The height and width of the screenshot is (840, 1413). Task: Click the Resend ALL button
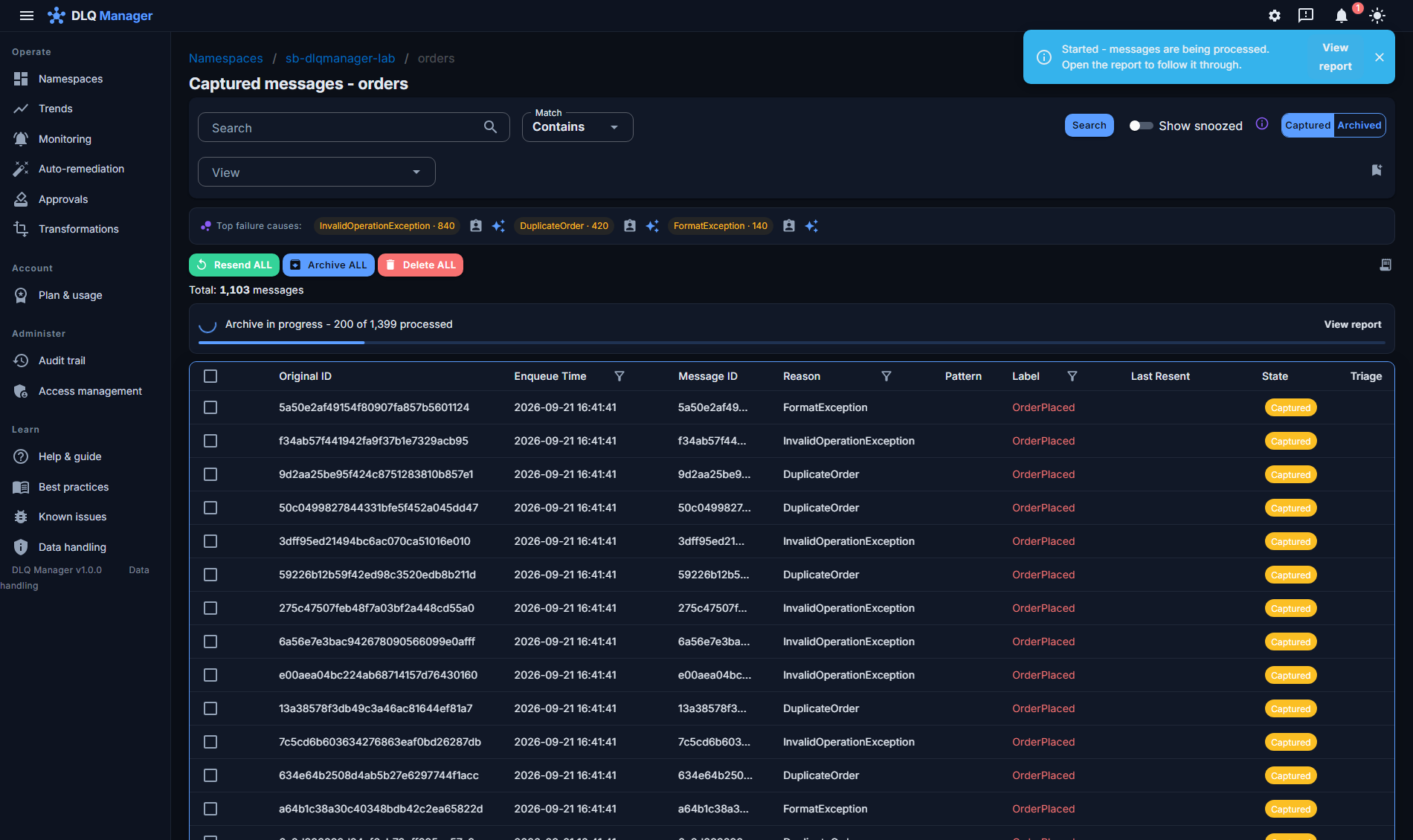(234, 265)
